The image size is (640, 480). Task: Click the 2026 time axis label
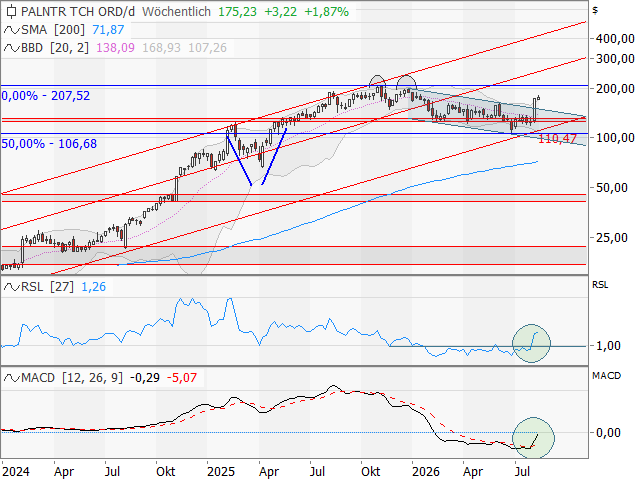[426, 472]
